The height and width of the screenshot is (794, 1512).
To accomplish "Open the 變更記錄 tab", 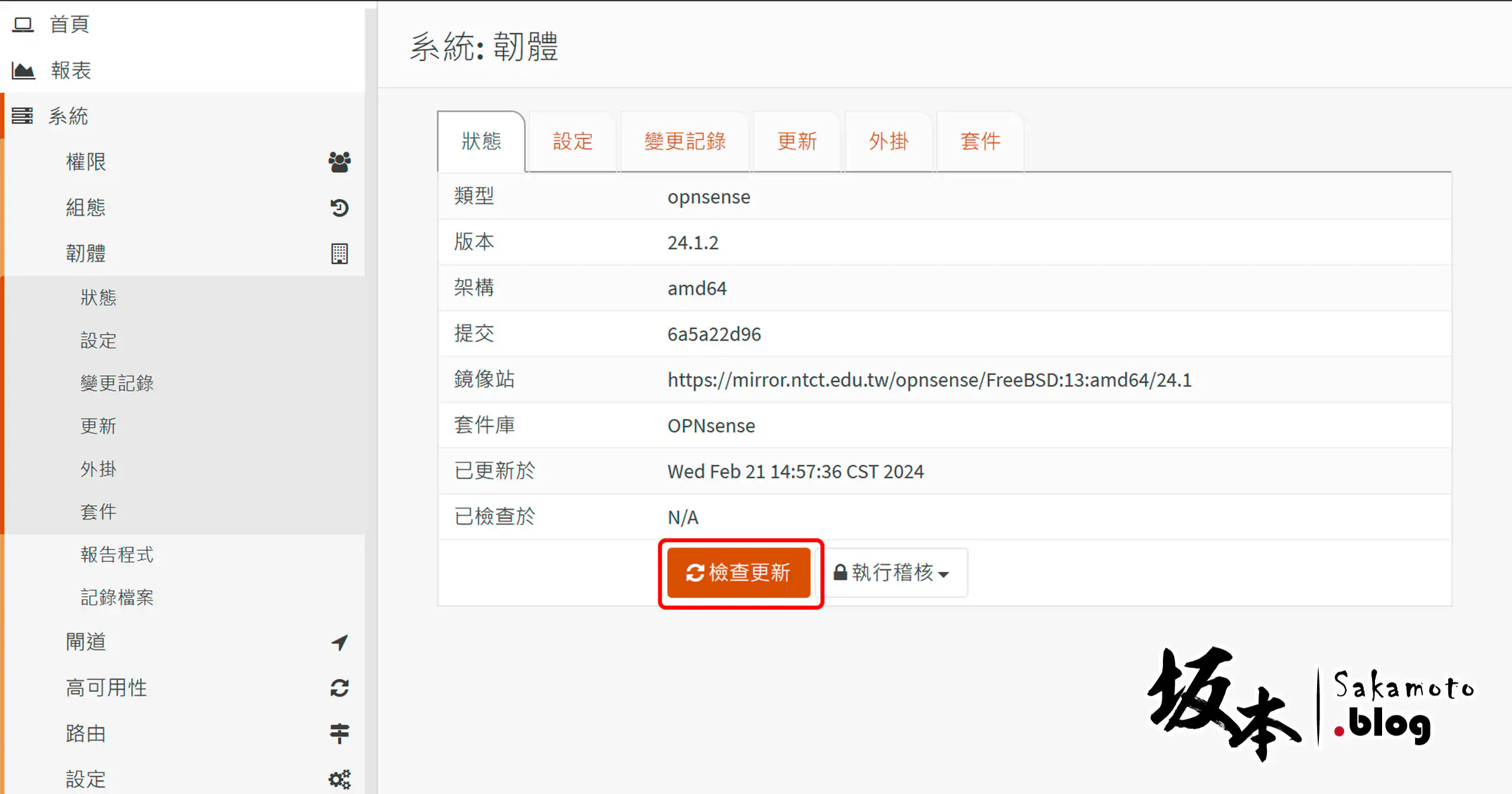I will click(685, 141).
